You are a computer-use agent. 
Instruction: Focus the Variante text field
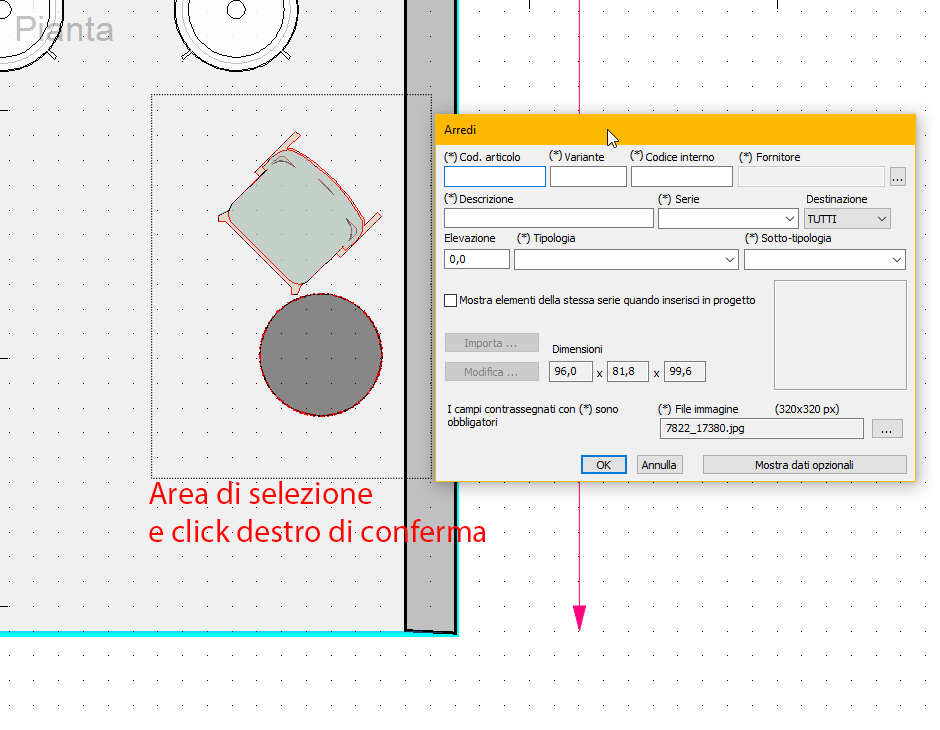[x=588, y=177]
